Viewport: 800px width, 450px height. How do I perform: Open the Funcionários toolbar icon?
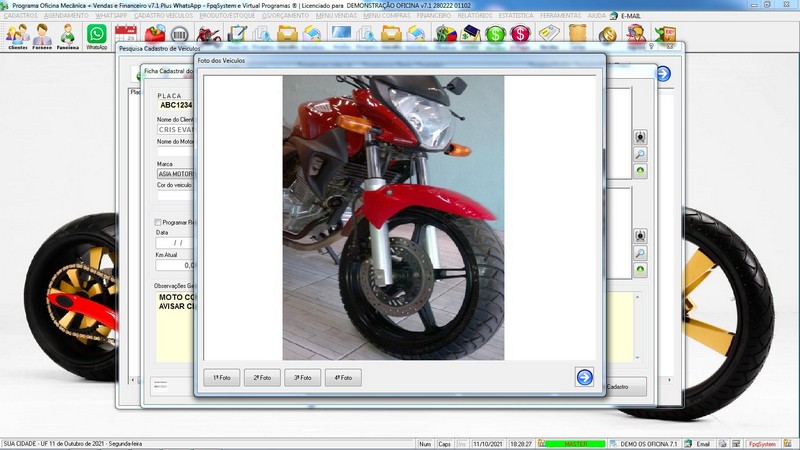pyautogui.click(x=67, y=37)
